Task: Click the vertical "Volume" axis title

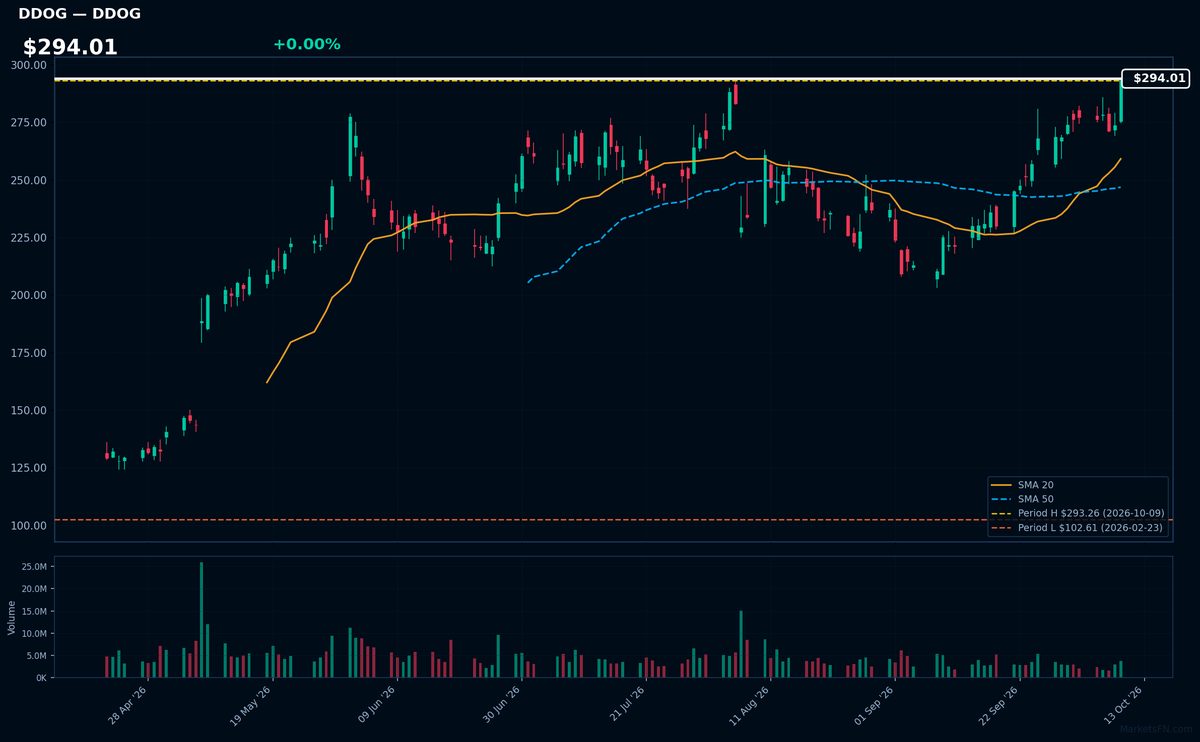Action: click(x=12, y=617)
